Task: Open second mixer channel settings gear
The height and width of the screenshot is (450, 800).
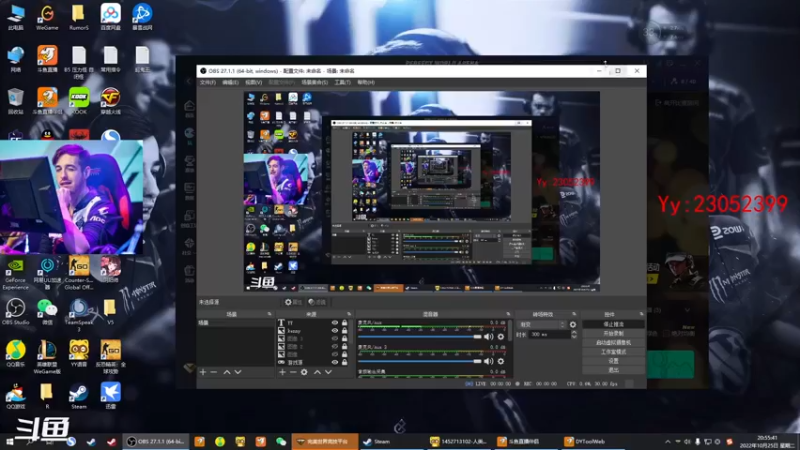Action: click(501, 361)
